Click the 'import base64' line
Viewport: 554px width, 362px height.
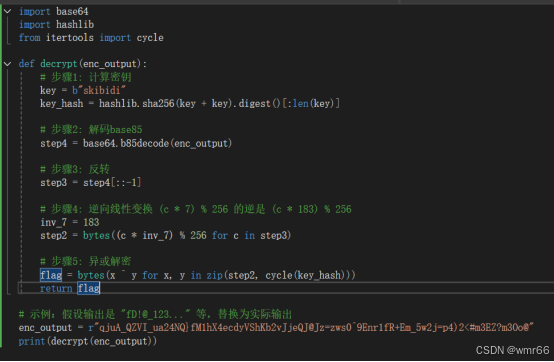[54, 12]
